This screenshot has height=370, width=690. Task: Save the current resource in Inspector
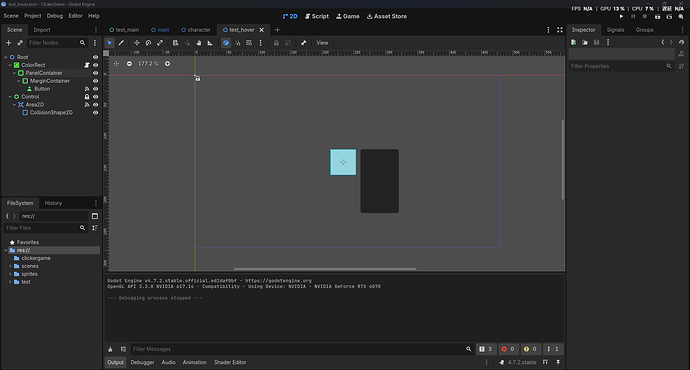(x=596, y=42)
